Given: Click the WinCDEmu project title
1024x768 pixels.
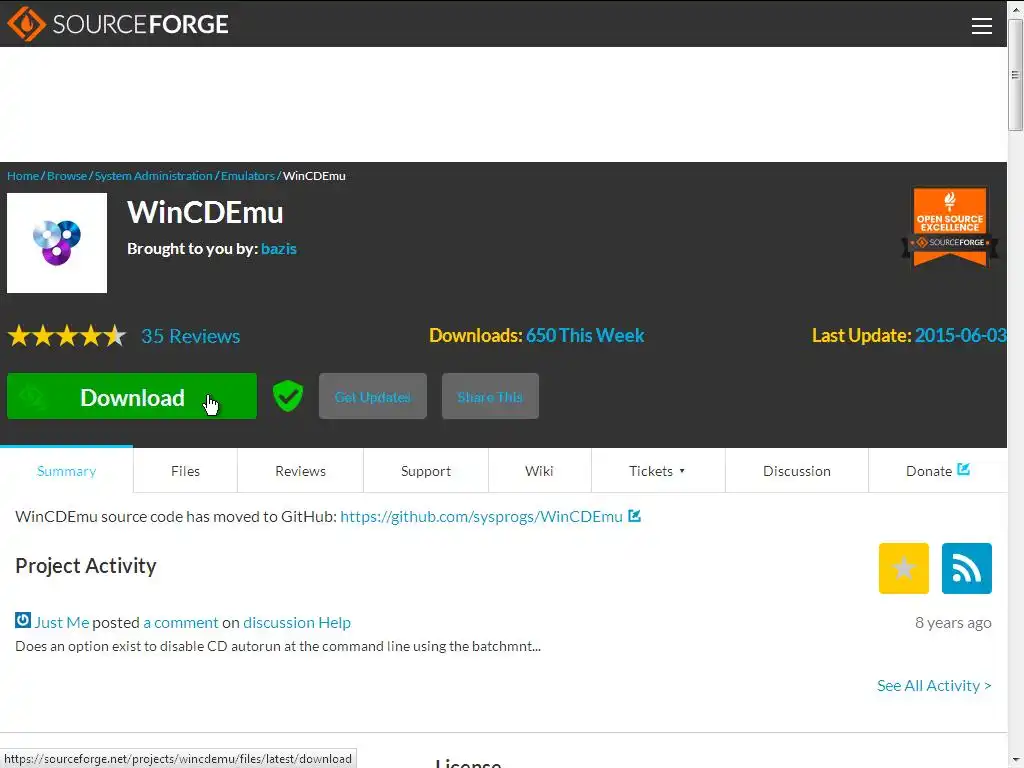Looking at the screenshot, I should [x=205, y=212].
